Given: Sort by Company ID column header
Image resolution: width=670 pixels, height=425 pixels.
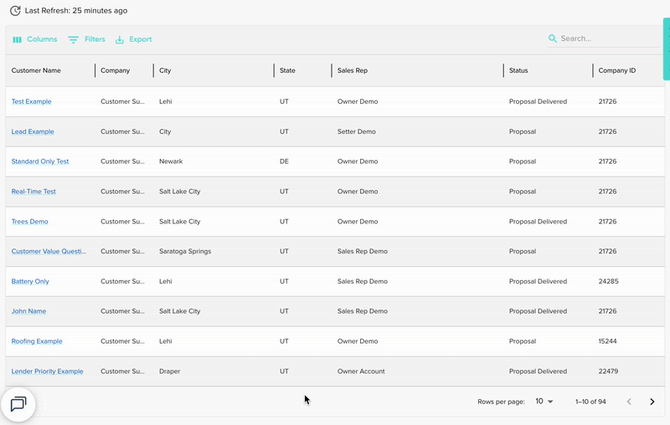Looking at the screenshot, I should [616, 71].
